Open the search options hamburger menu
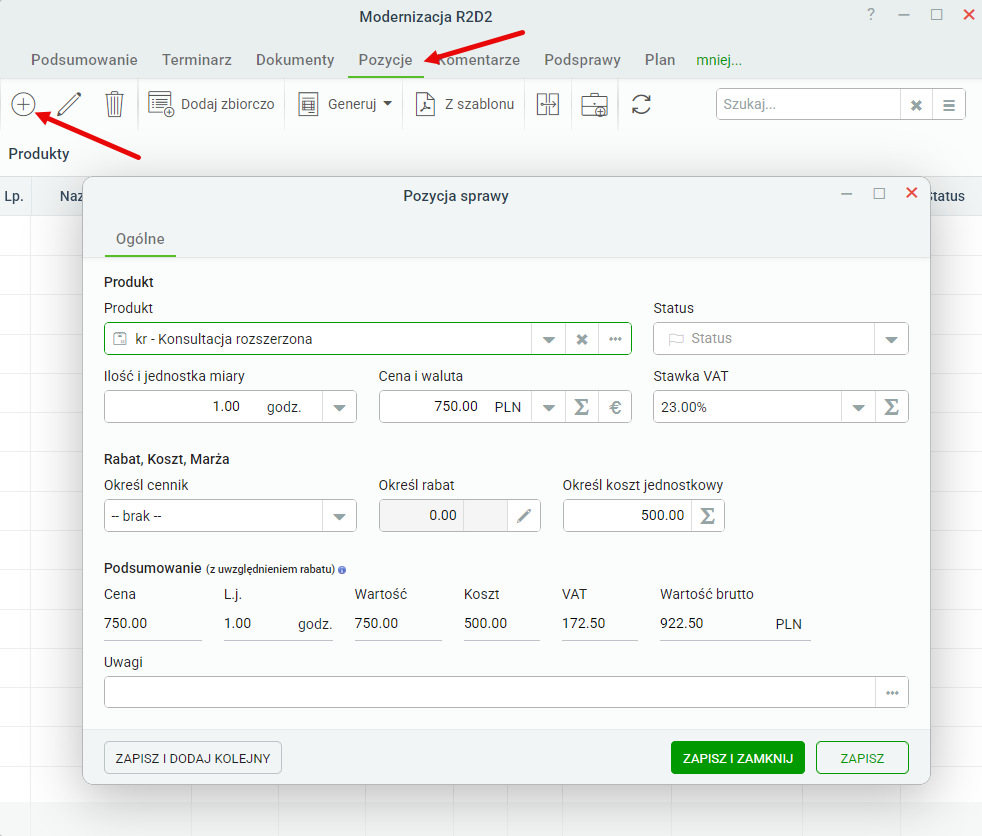 (x=949, y=105)
